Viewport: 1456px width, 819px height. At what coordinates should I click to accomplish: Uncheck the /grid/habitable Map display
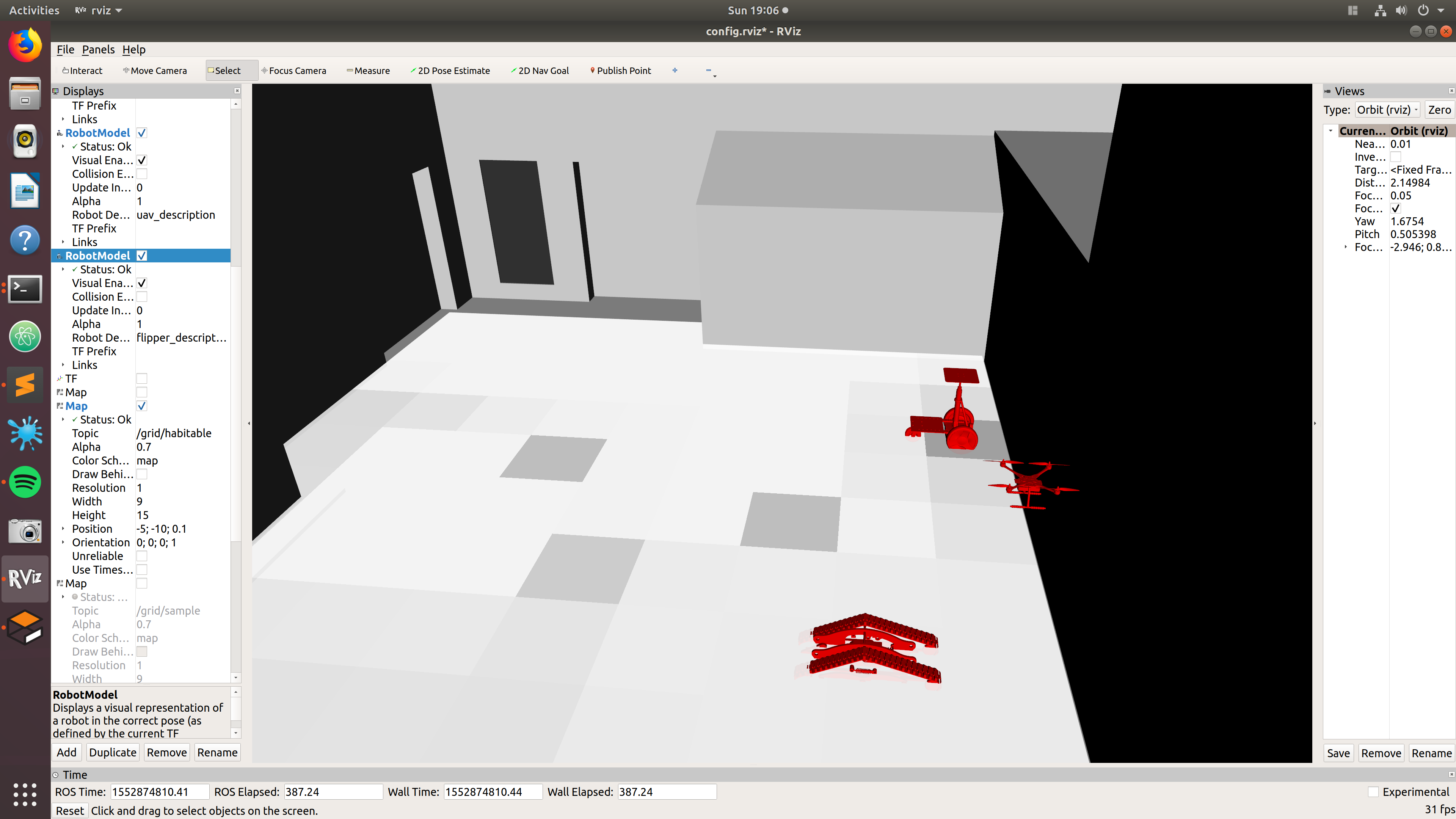142,406
